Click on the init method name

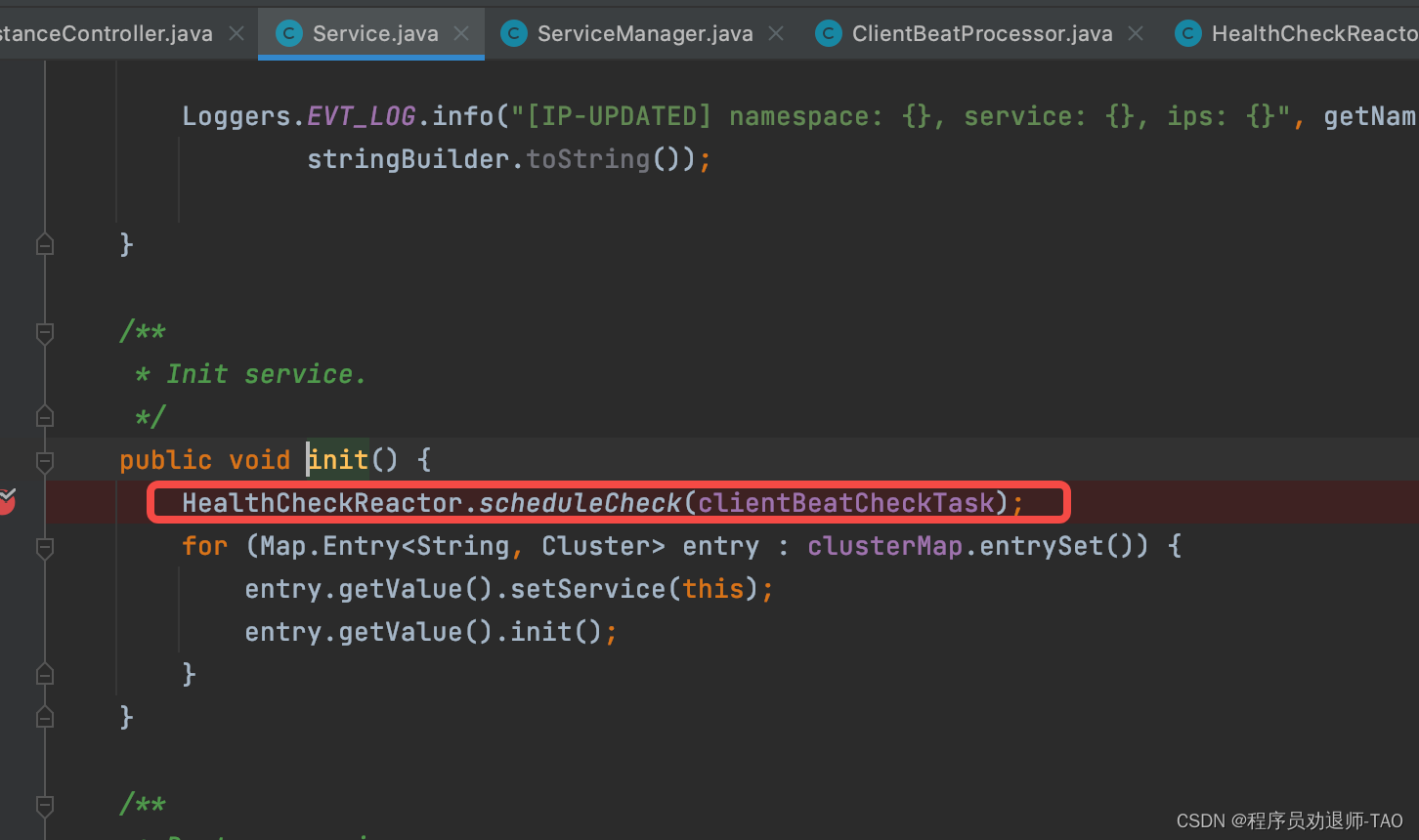(338, 460)
